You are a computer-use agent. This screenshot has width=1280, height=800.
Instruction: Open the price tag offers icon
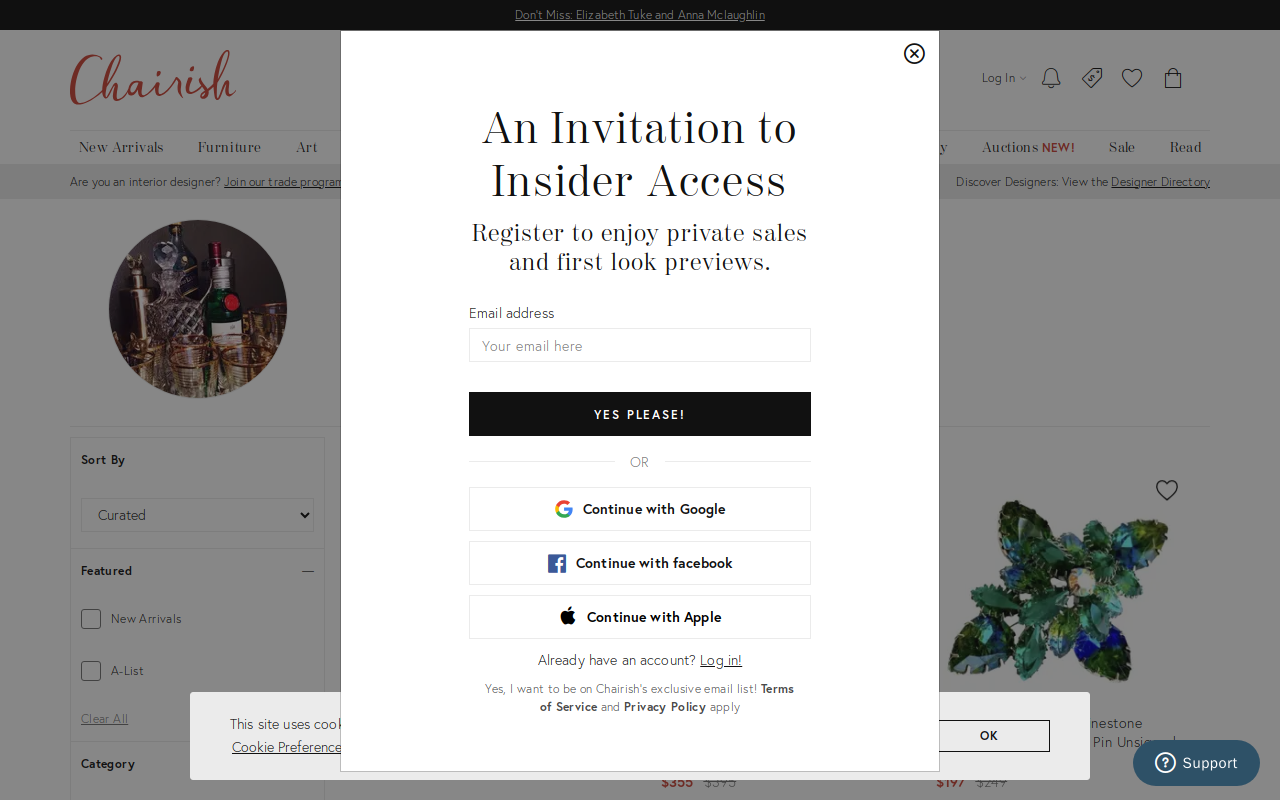(1092, 78)
